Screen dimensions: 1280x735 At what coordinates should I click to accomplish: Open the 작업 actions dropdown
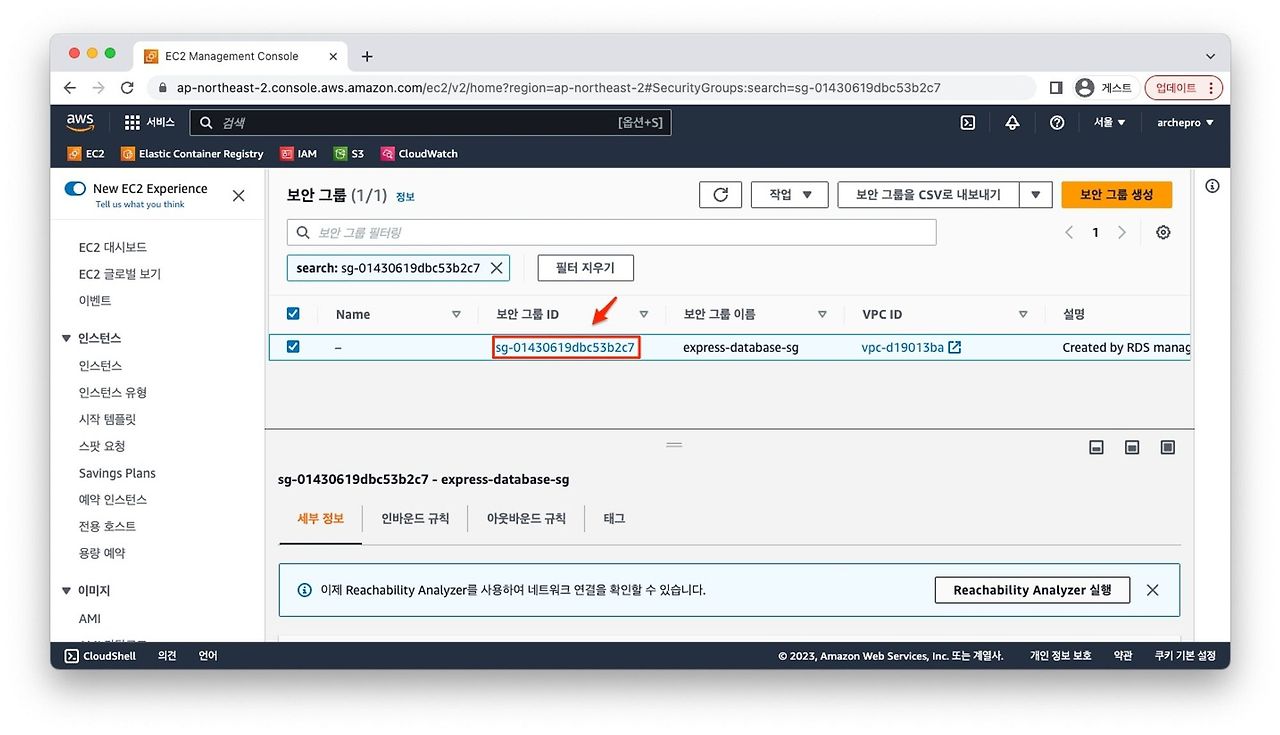click(x=789, y=195)
